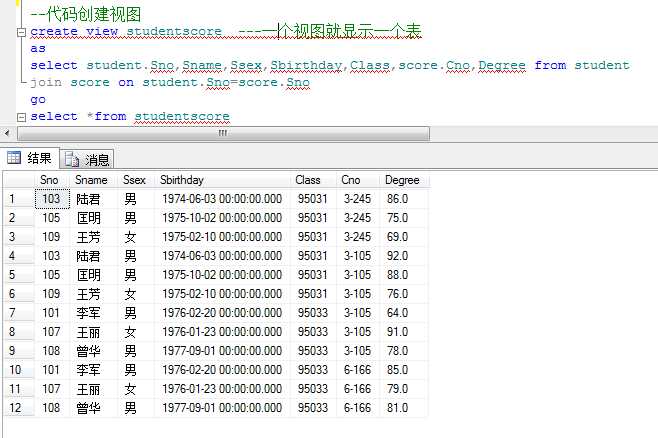Viewport: 658px width, 438px height.
Task: Click the Degree cell 75.0
Action: click(x=404, y=218)
